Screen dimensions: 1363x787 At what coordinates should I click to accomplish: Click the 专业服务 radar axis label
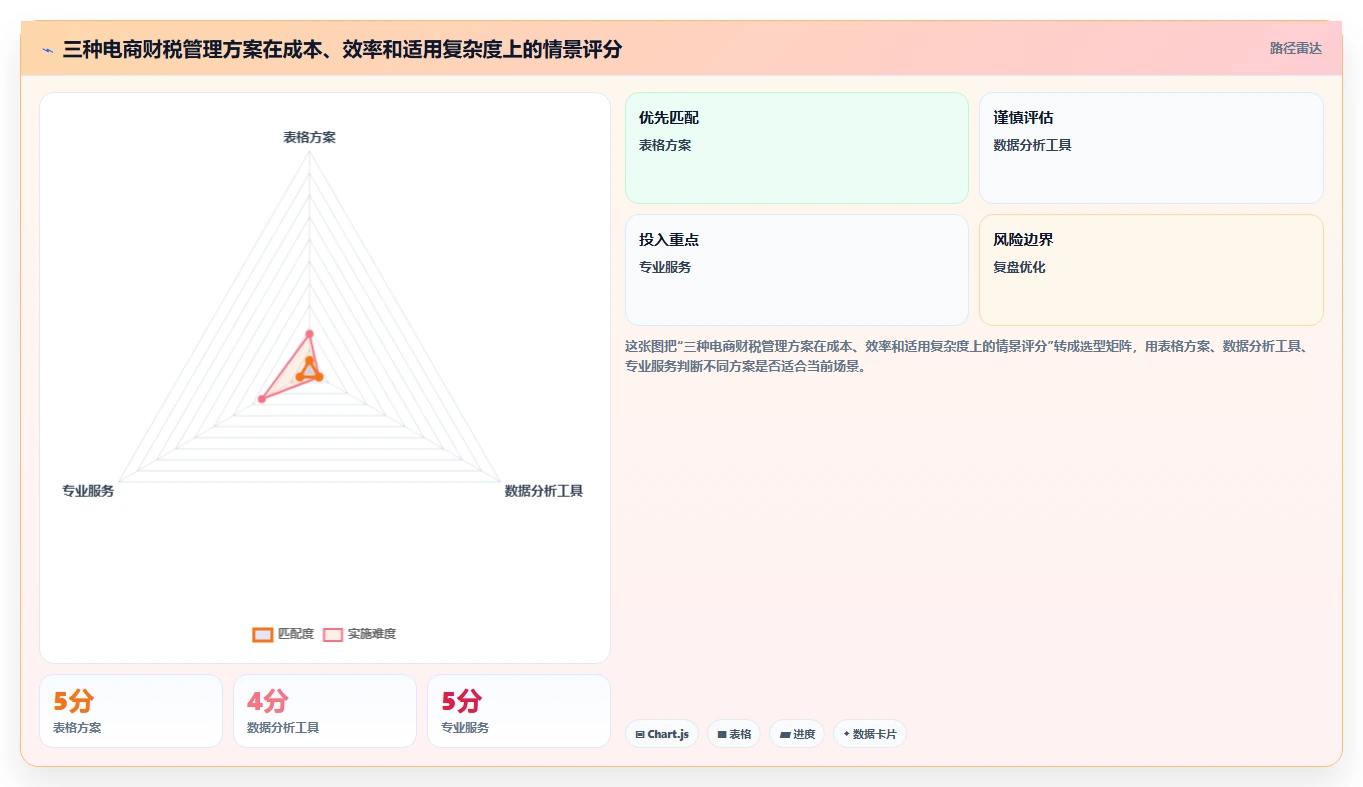pyautogui.click(x=88, y=491)
